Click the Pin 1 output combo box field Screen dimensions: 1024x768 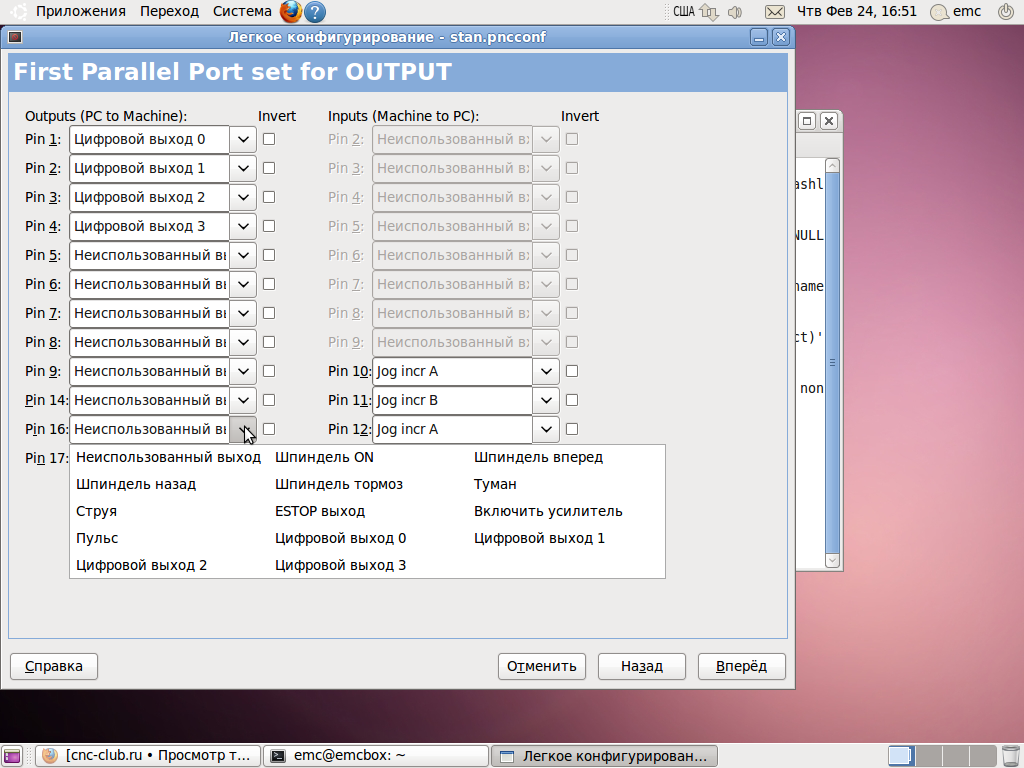click(x=150, y=139)
